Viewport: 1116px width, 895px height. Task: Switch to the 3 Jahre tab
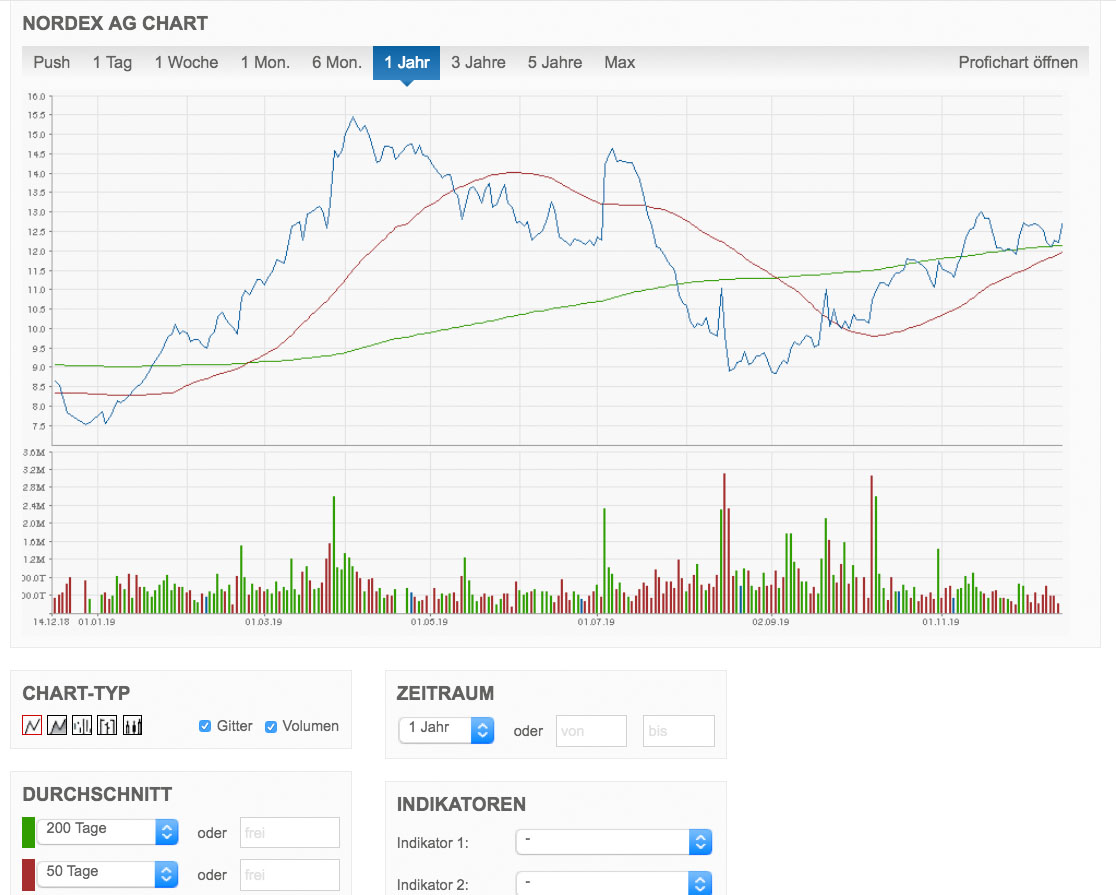pyautogui.click(x=478, y=63)
